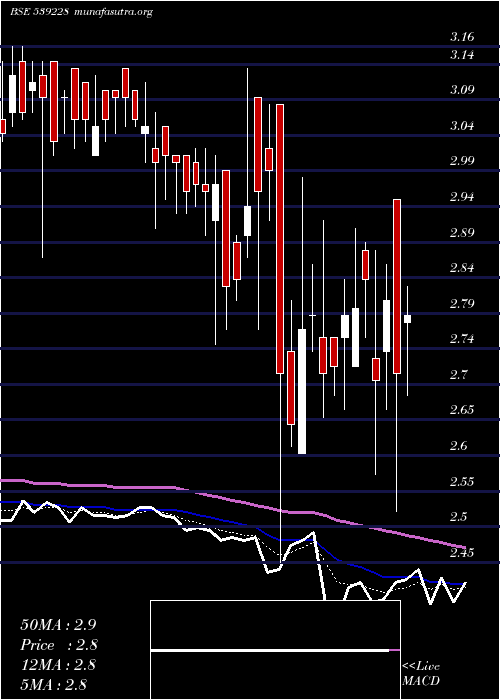Click the 2.84 price axis label
Viewport: 500px width, 700px height.
click(x=462, y=268)
